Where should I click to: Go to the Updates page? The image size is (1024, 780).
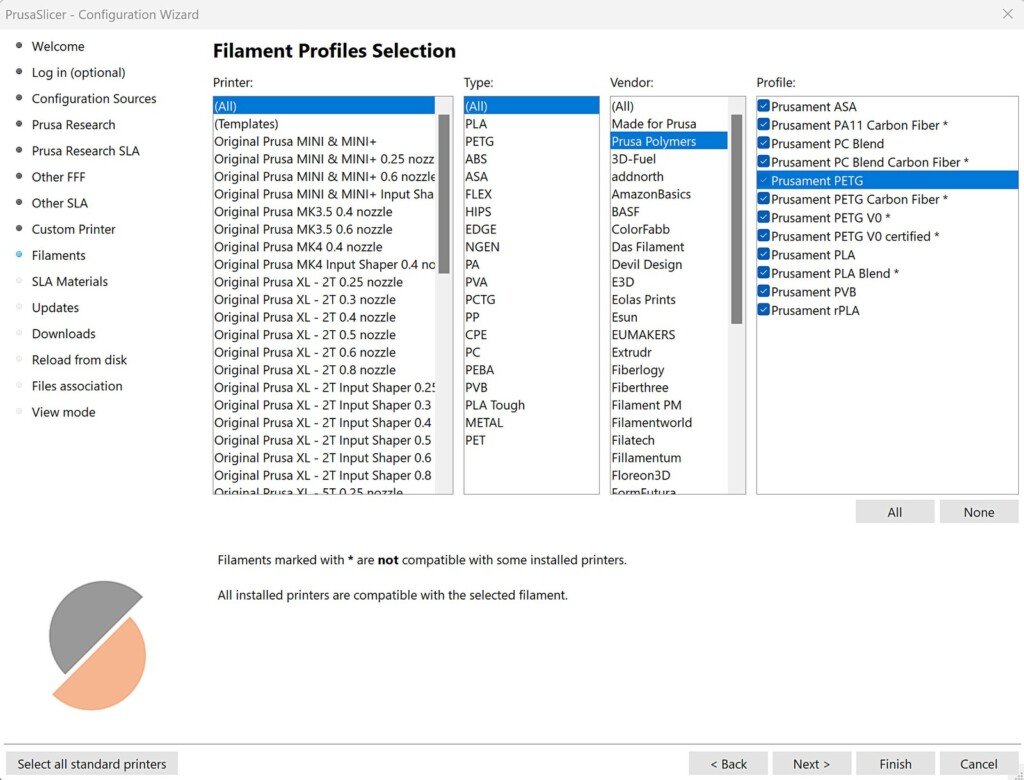55,308
